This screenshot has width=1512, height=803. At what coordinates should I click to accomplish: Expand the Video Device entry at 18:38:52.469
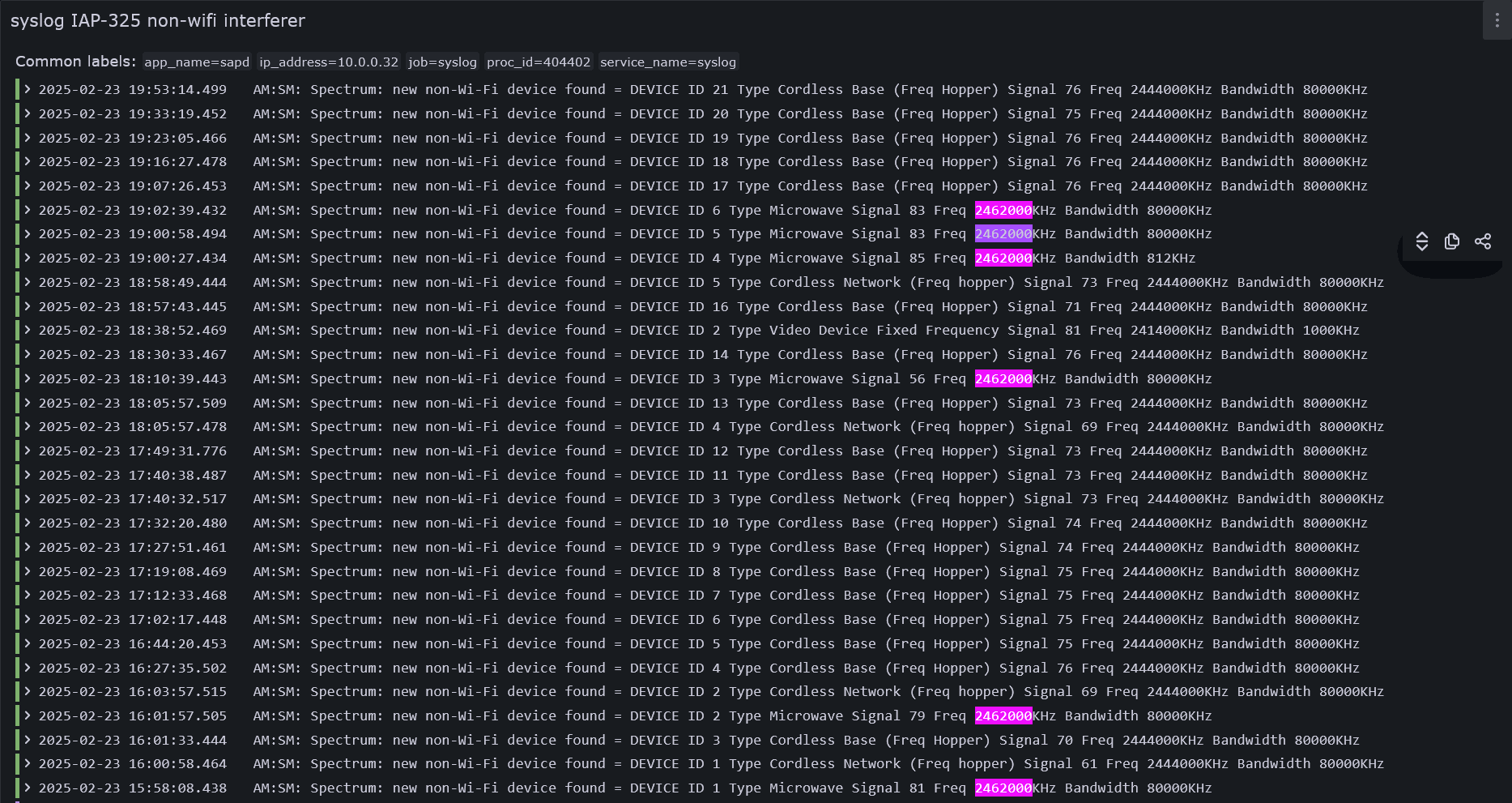28,330
